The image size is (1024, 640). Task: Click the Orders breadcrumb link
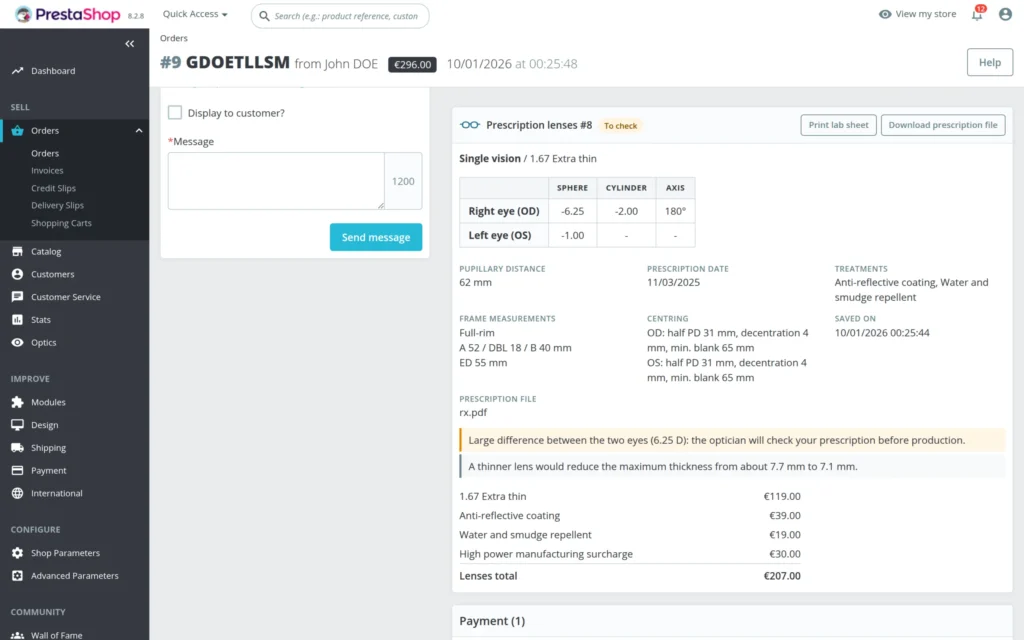click(174, 38)
